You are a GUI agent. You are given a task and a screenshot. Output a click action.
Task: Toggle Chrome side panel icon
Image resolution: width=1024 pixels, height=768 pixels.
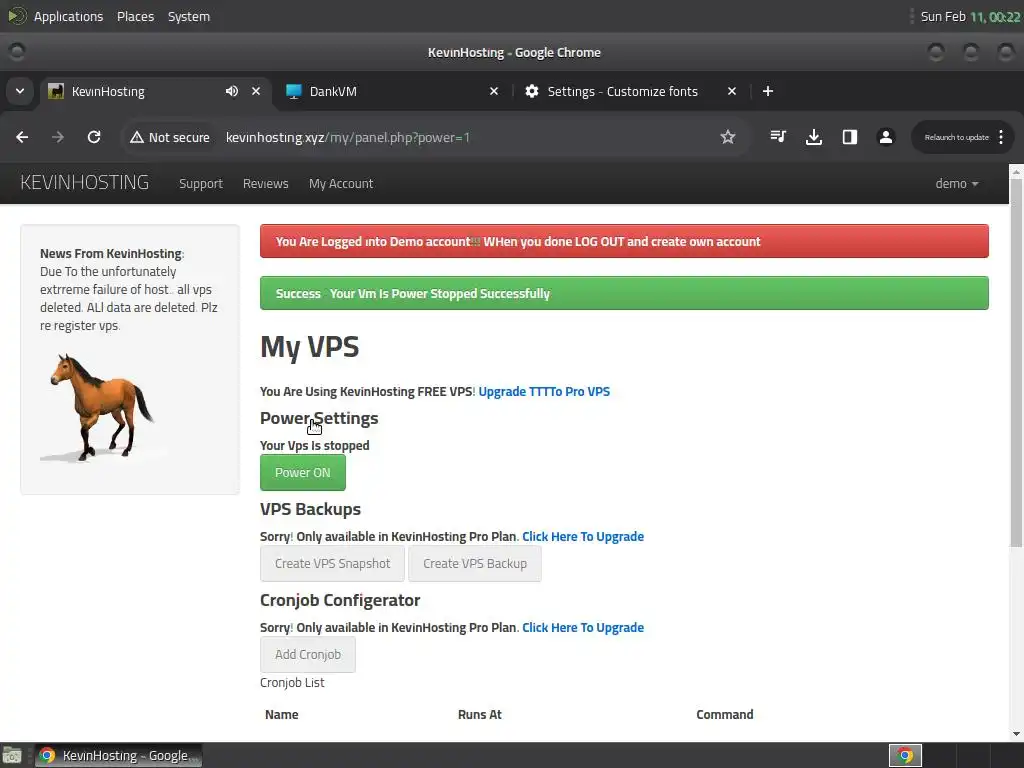point(850,136)
